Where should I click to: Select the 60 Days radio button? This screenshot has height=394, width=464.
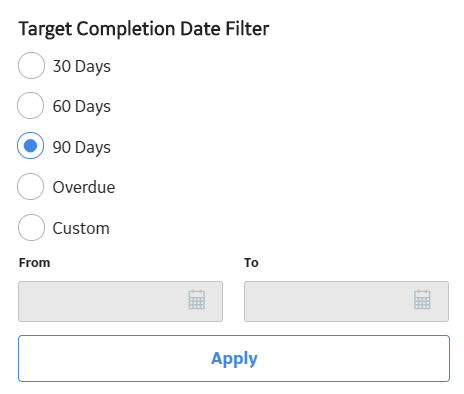point(31,105)
